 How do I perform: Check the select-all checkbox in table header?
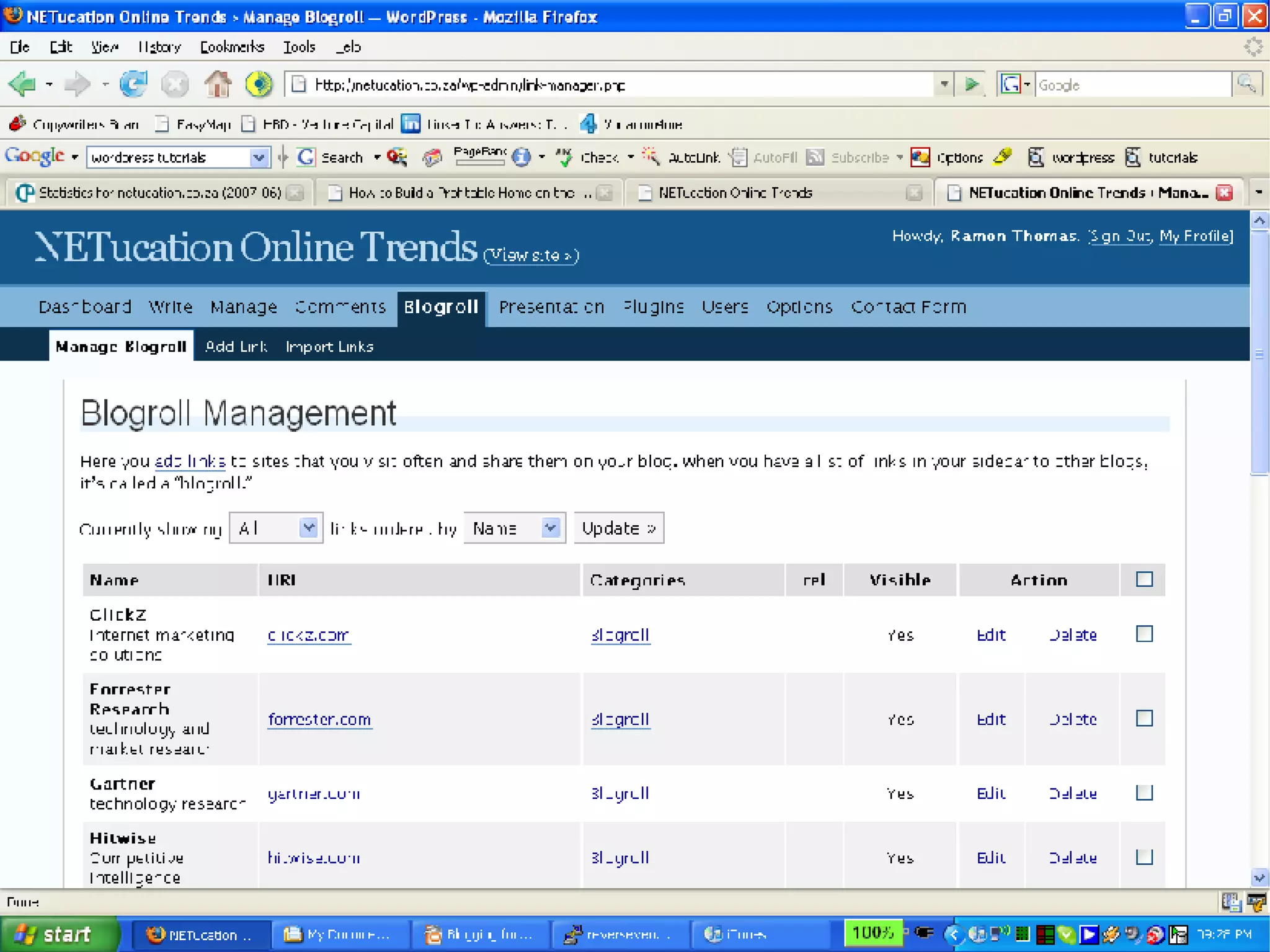(x=1144, y=579)
